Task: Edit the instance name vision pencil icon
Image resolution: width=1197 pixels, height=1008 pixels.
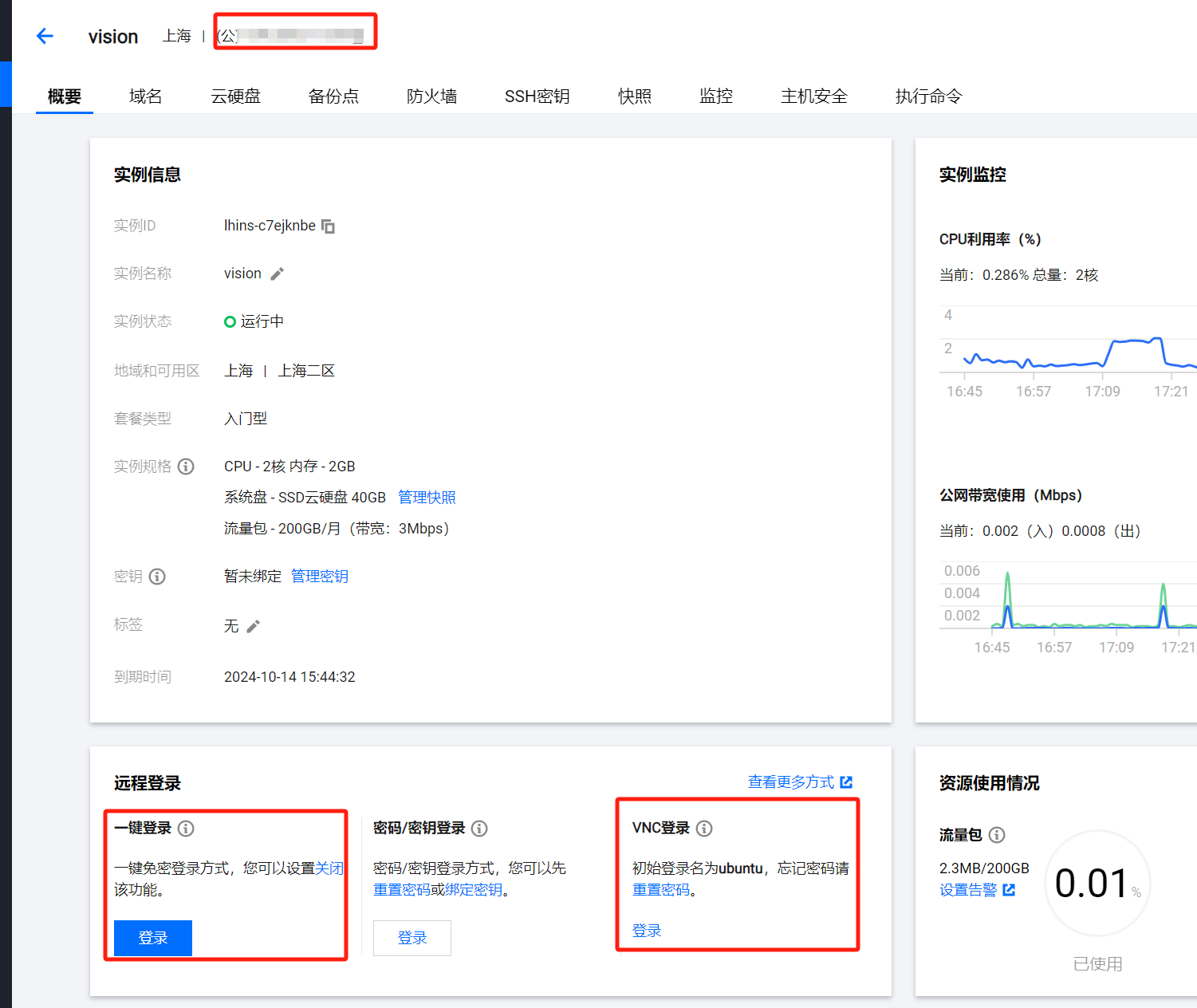Action: [x=277, y=274]
